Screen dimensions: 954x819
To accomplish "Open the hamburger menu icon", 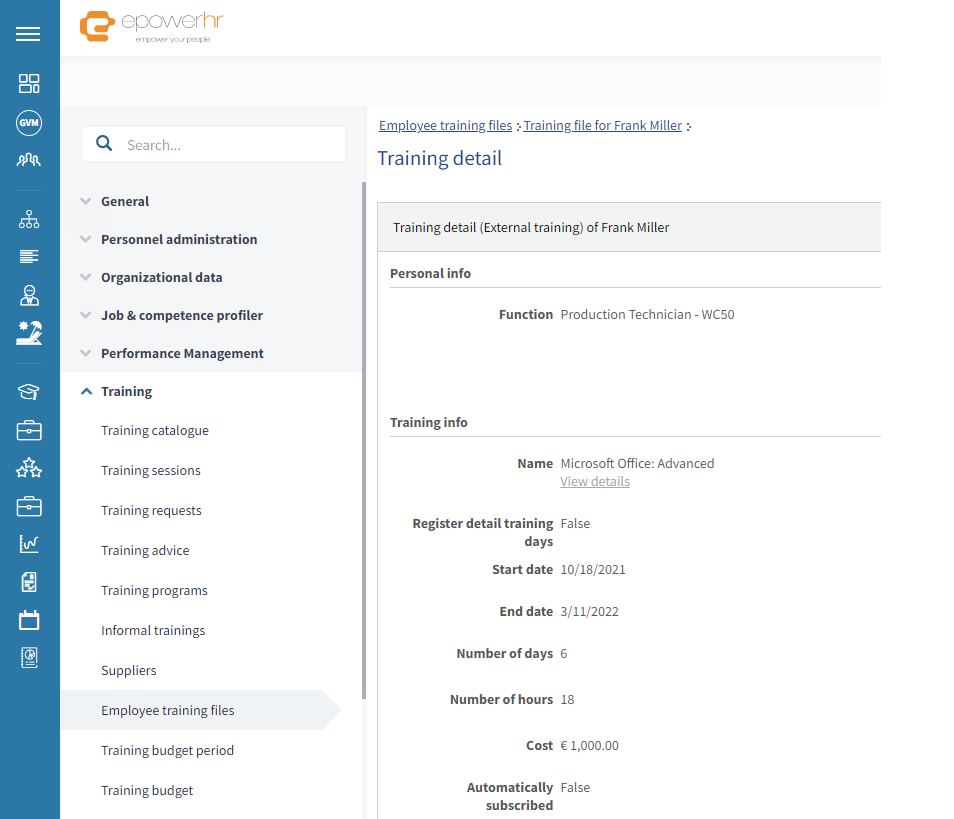I will pyautogui.click(x=28, y=34).
